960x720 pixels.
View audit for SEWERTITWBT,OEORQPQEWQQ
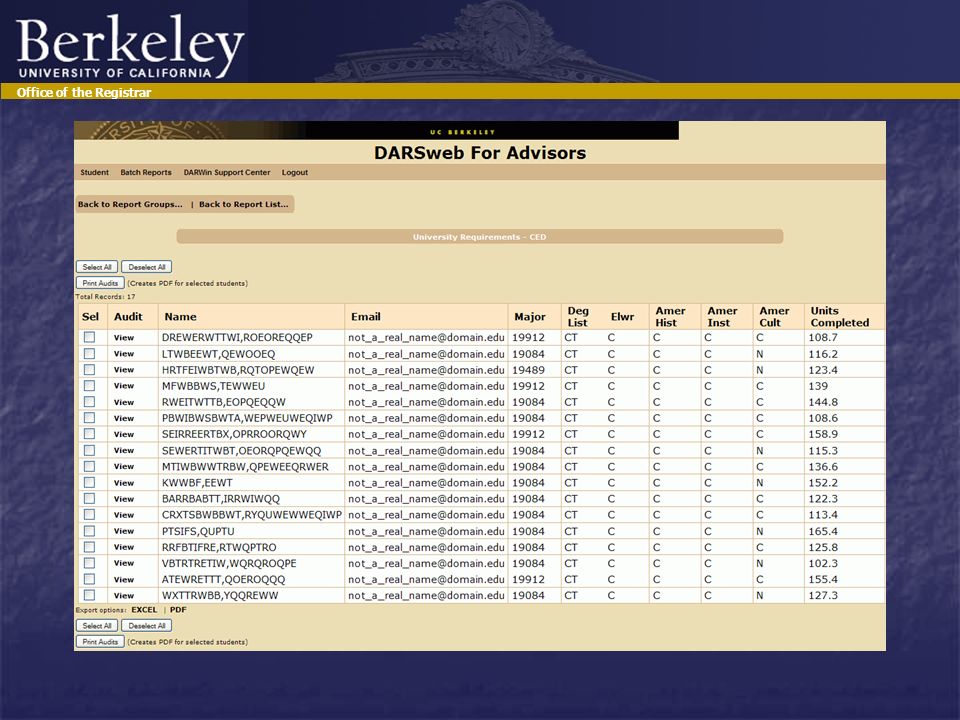(x=124, y=451)
